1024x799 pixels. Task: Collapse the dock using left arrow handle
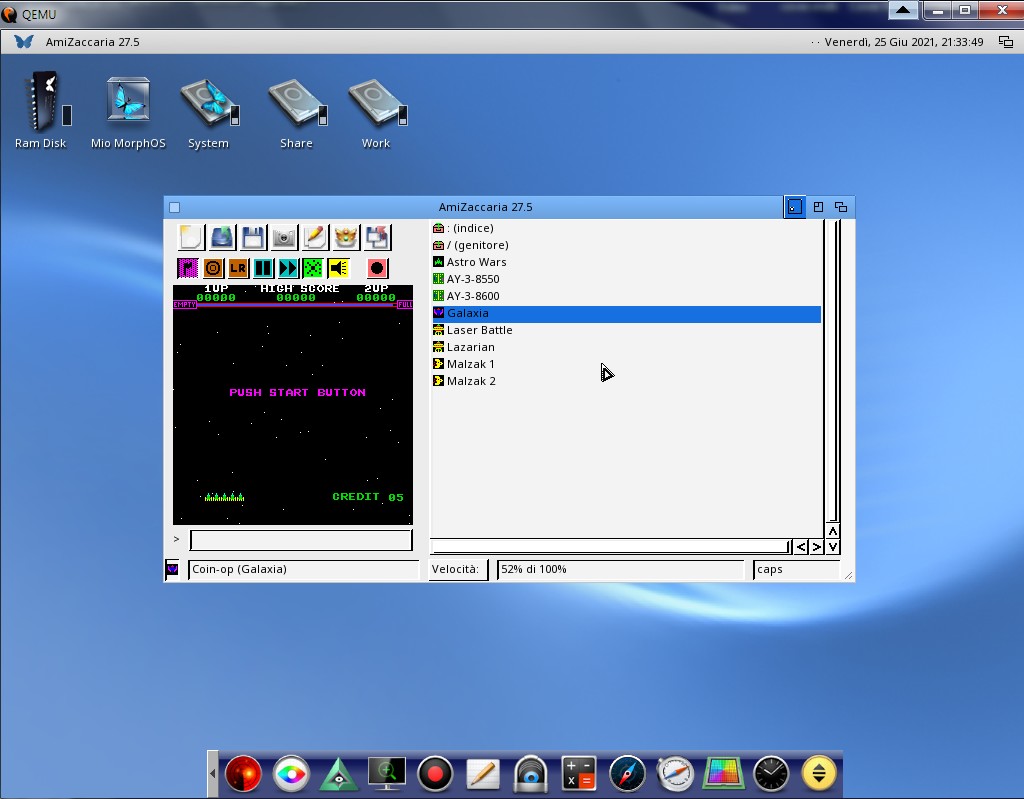click(212, 774)
